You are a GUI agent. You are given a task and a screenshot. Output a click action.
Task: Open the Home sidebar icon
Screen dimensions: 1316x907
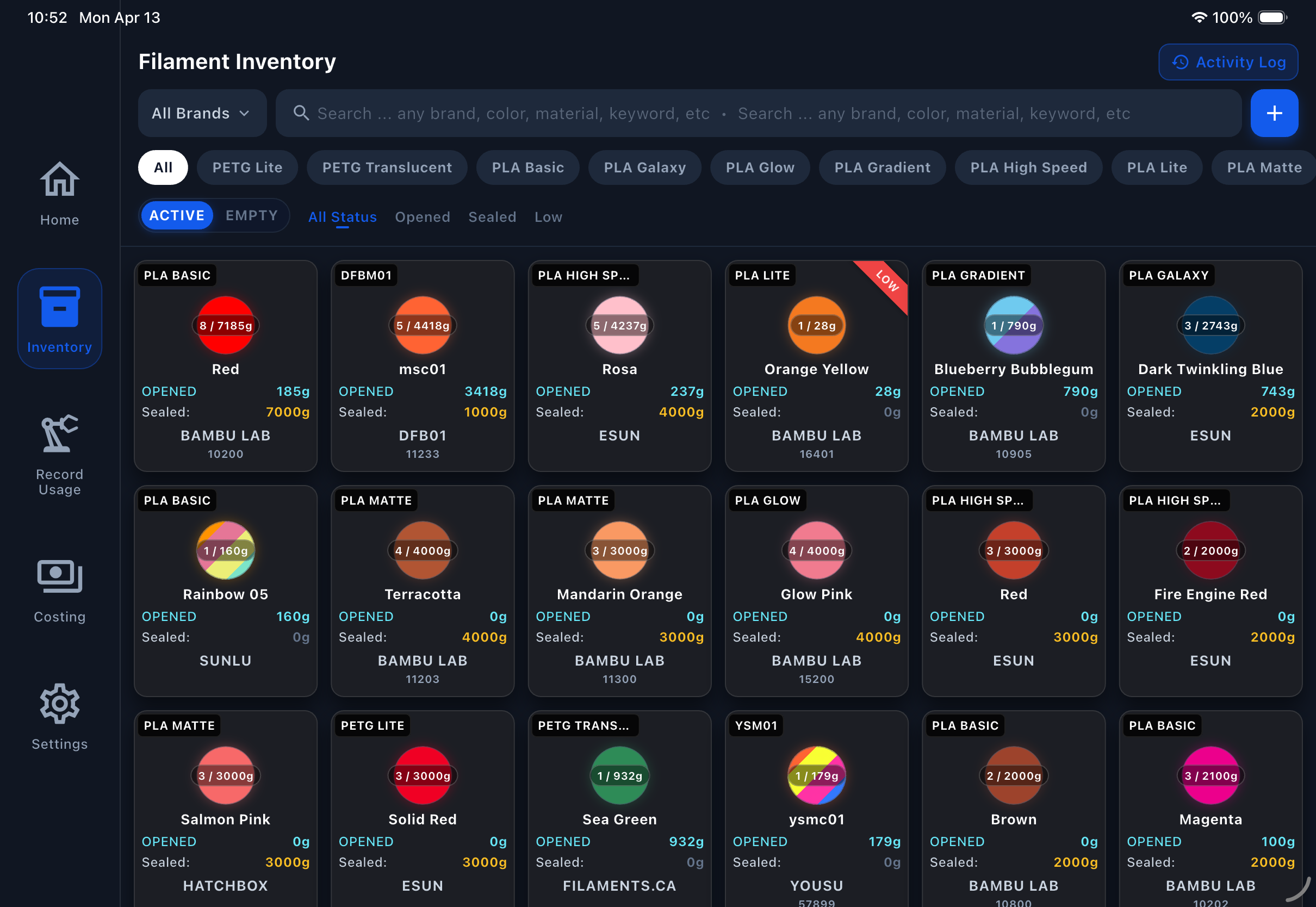tap(59, 181)
